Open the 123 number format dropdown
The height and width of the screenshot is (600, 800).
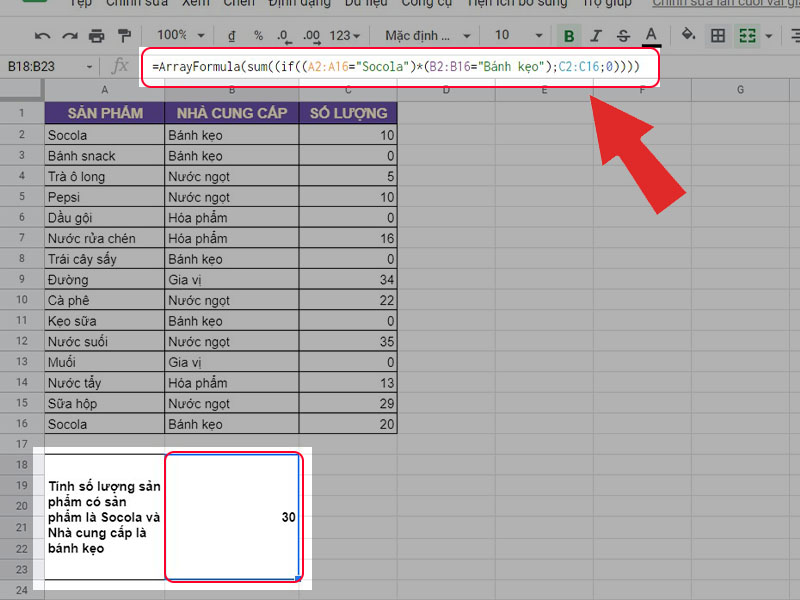click(346, 36)
